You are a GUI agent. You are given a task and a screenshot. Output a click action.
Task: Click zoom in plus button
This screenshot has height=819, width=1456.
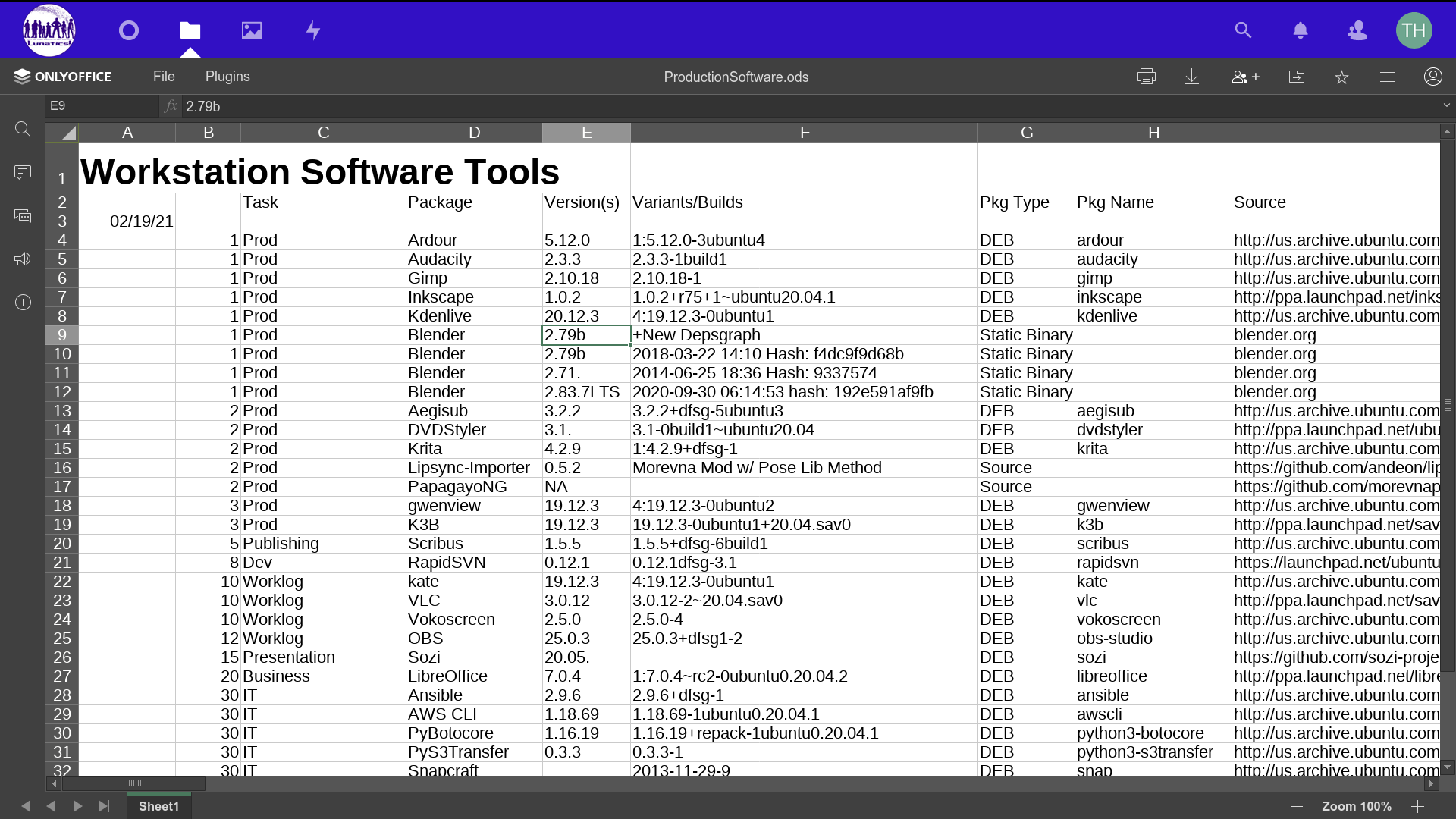(1417, 806)
